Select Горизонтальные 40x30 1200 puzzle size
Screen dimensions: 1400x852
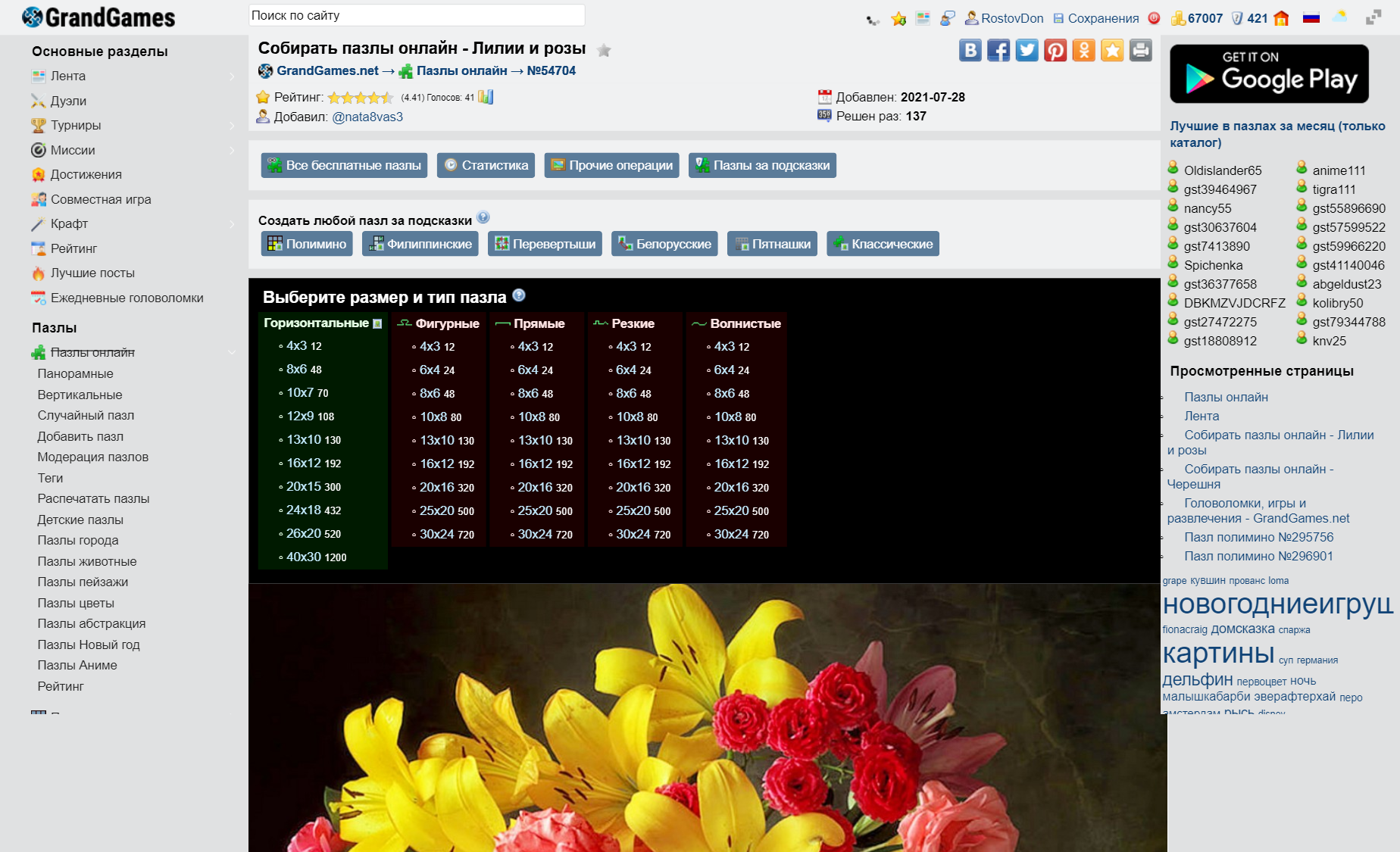(316, 557)
